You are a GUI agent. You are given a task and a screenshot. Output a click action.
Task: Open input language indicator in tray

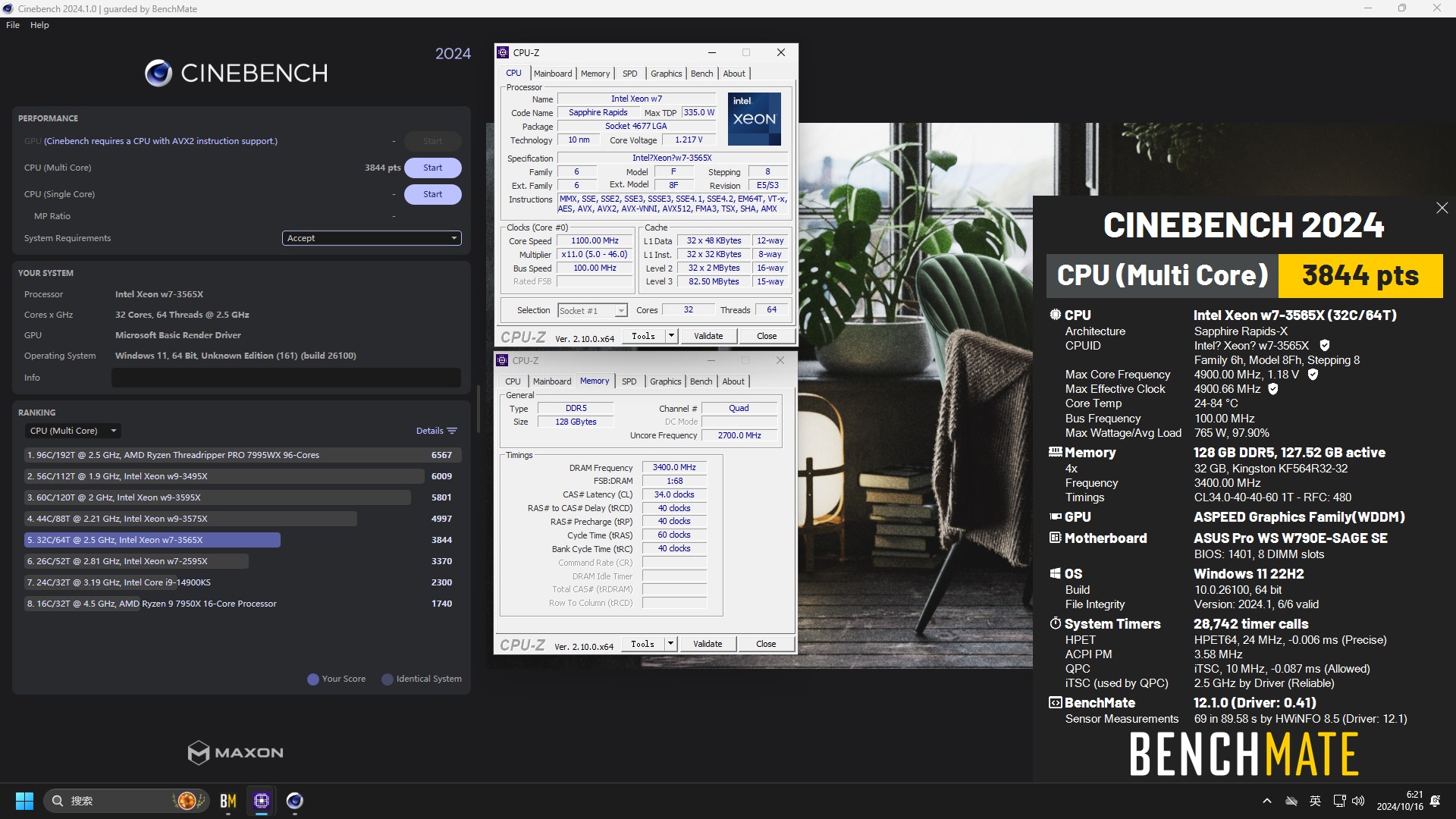point(1315,801)
